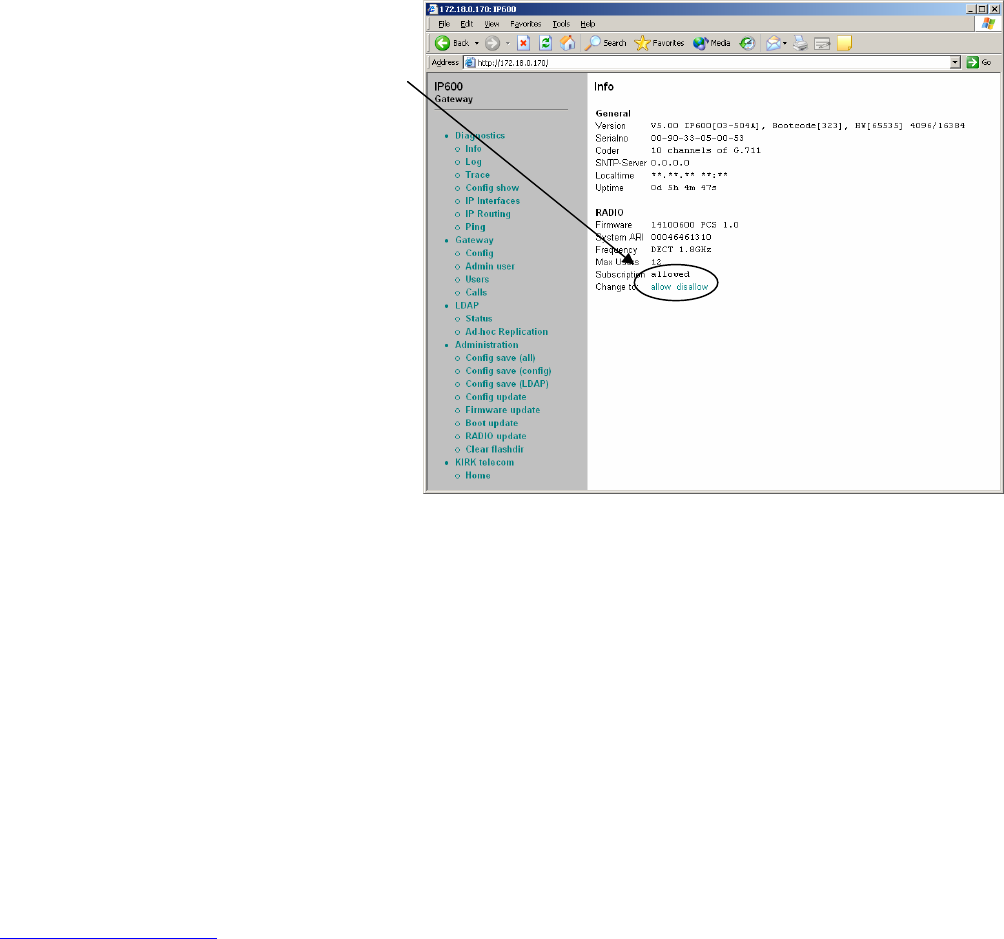The image size is (1004, 939).
Task: Open the Firmware update link
Action: click(x=503, y=410)
